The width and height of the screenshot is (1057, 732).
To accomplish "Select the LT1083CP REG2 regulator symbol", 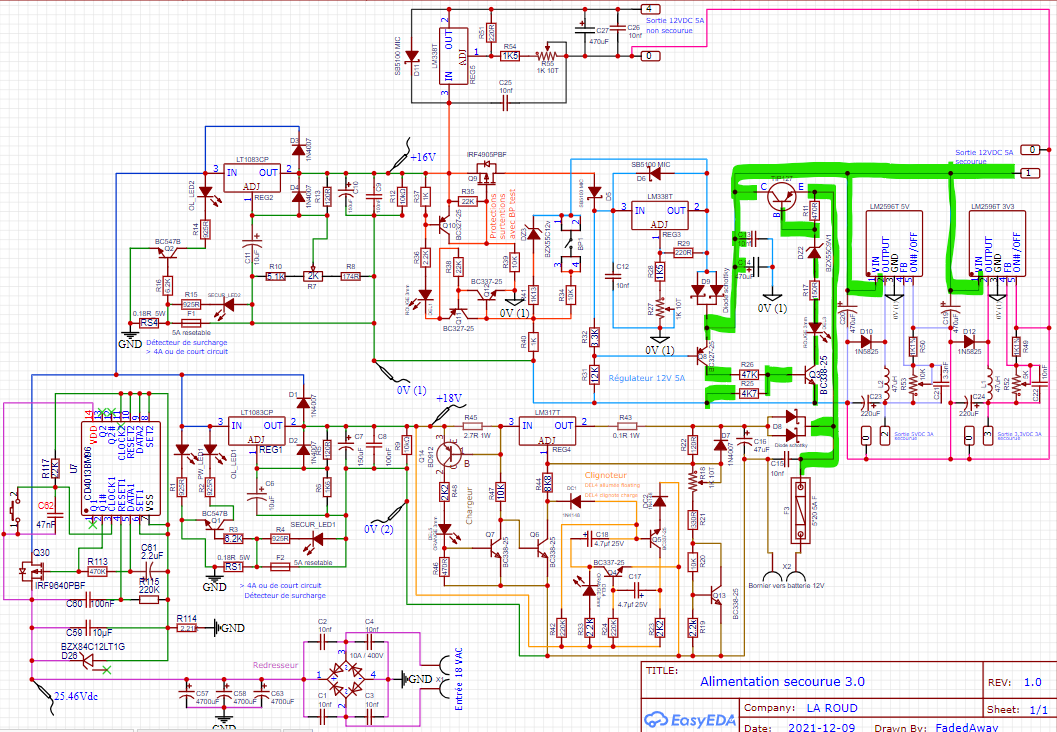I will (252, 179).
